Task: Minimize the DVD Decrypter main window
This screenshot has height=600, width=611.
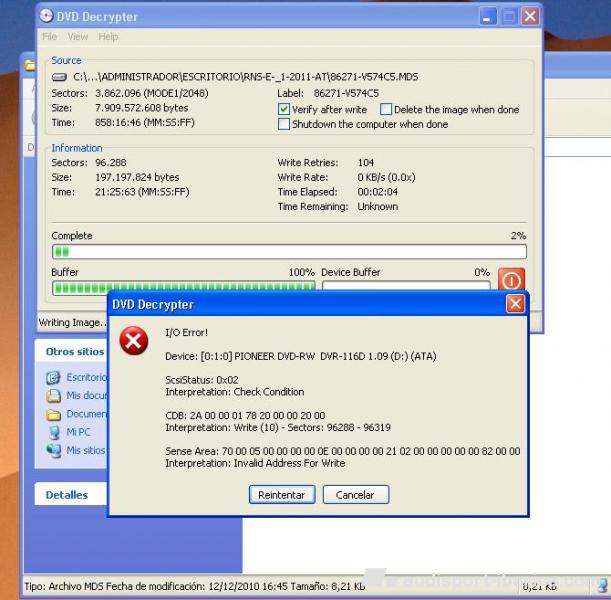Action: tap(487, 16)
